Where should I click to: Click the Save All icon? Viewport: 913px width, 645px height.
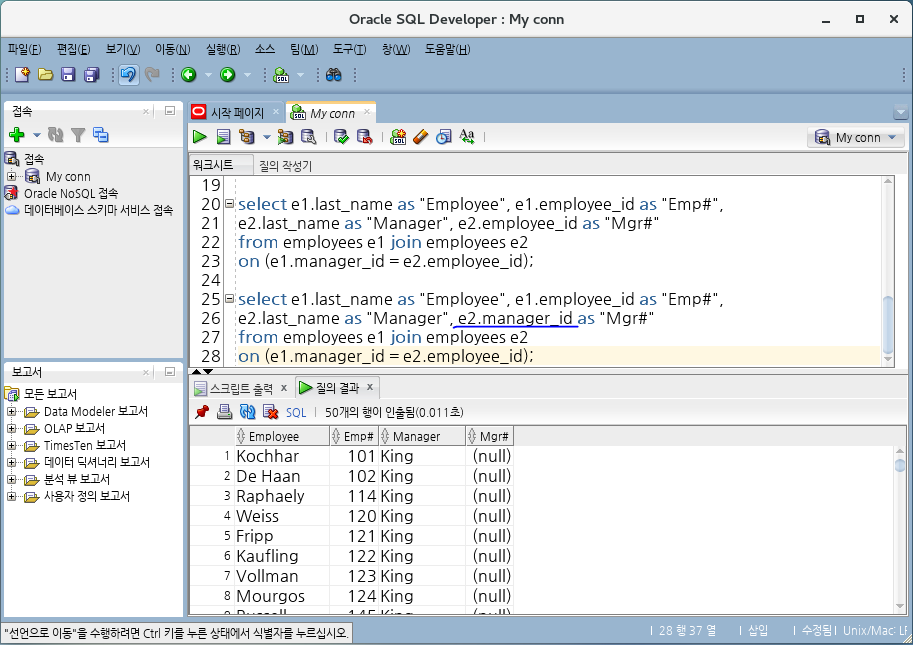(91, 75)
